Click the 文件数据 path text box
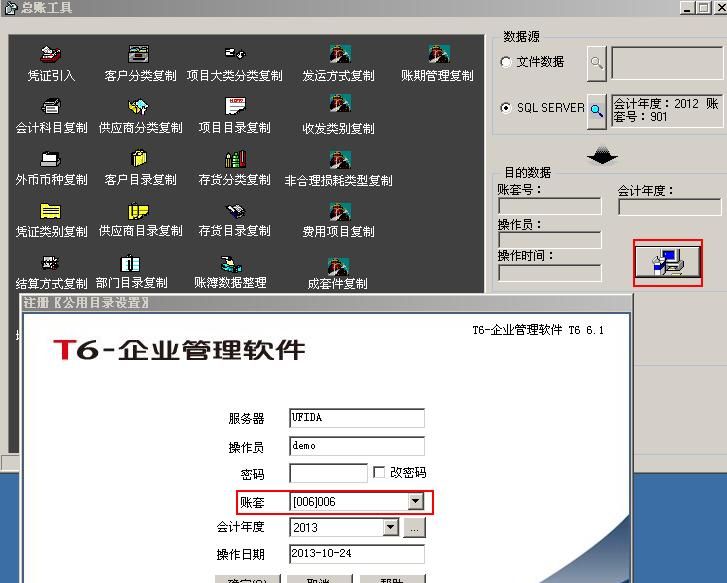This screenshot has width=727, height=583. 667,63
